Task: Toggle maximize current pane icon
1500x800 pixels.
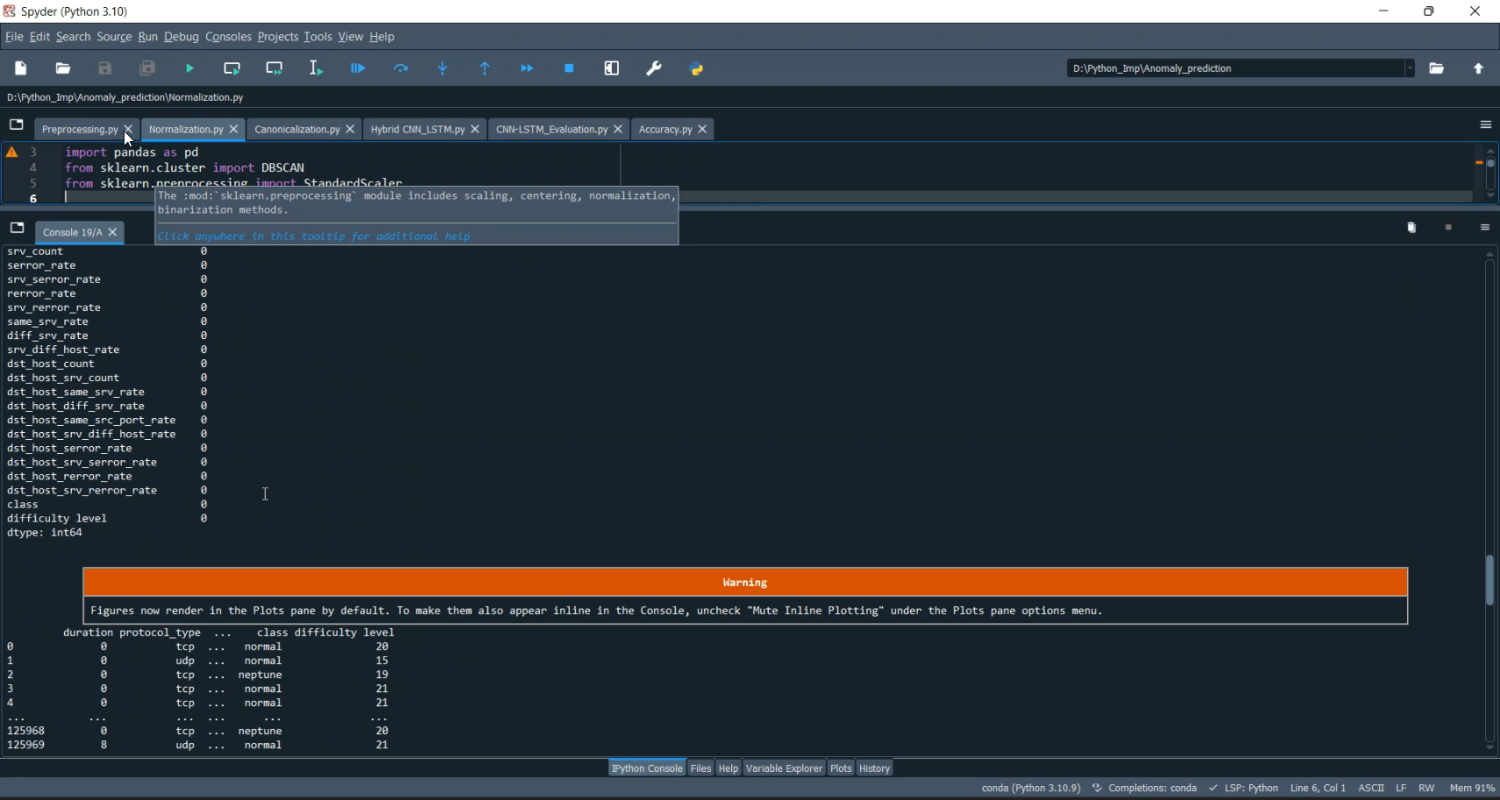Action: coord(612,69)
